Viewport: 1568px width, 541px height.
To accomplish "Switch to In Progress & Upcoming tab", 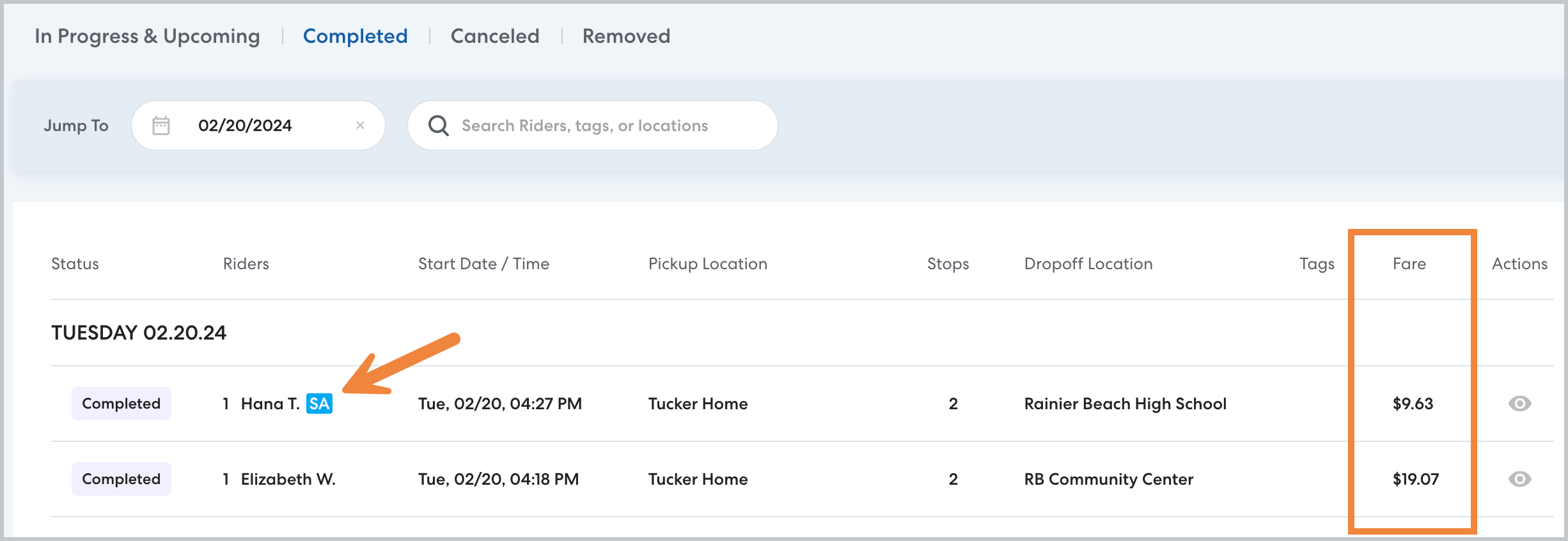I will (x=147, y=36).
